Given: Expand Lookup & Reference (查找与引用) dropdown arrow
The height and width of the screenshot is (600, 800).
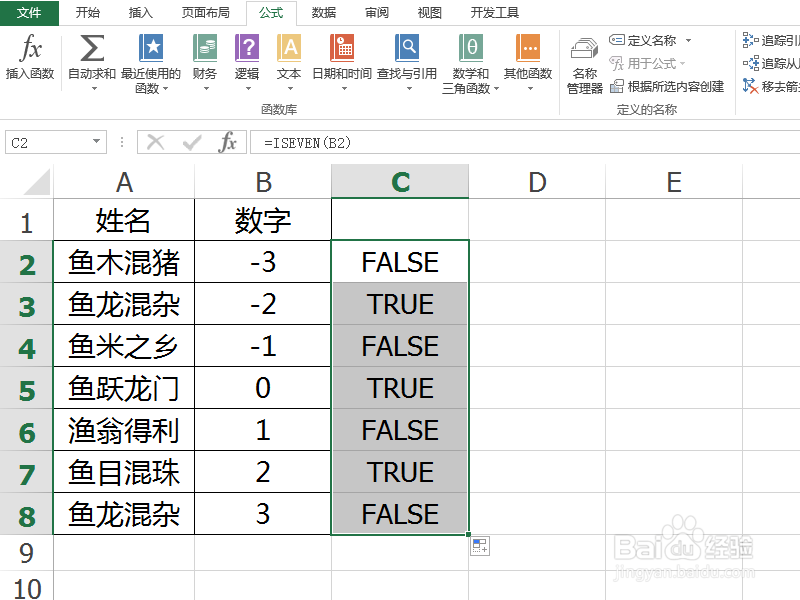Looking at the screenshot, I should (x=409, y=89).
